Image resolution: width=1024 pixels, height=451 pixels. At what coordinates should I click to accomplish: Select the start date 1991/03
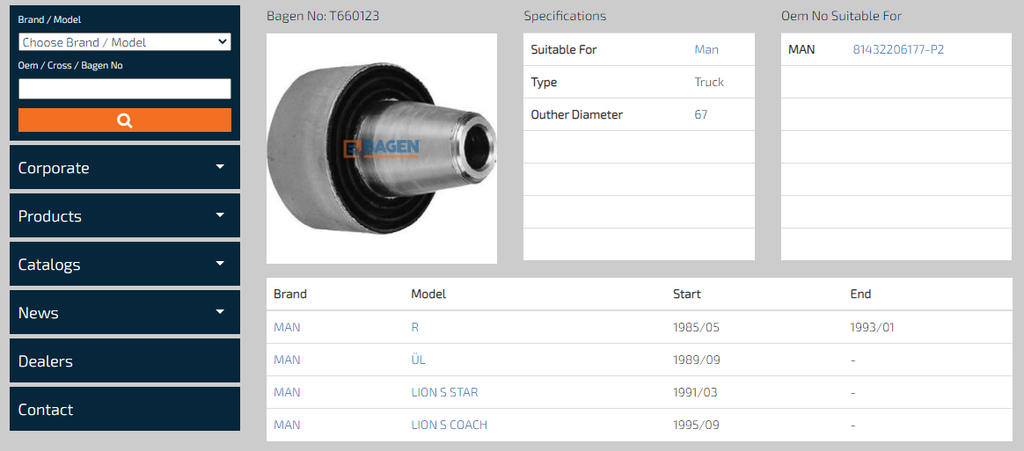pyautogui.click(x=696, y=392)
